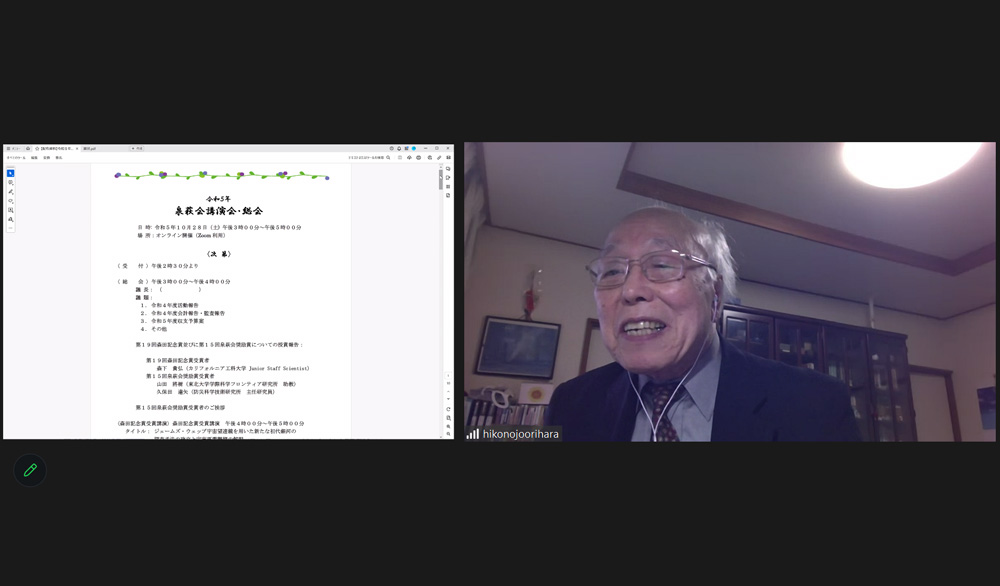This screenshot has width=1000, height=586.
Task: Switch to the first starred PDF tab
Action: pyautogui.click(x=55, y=149)
